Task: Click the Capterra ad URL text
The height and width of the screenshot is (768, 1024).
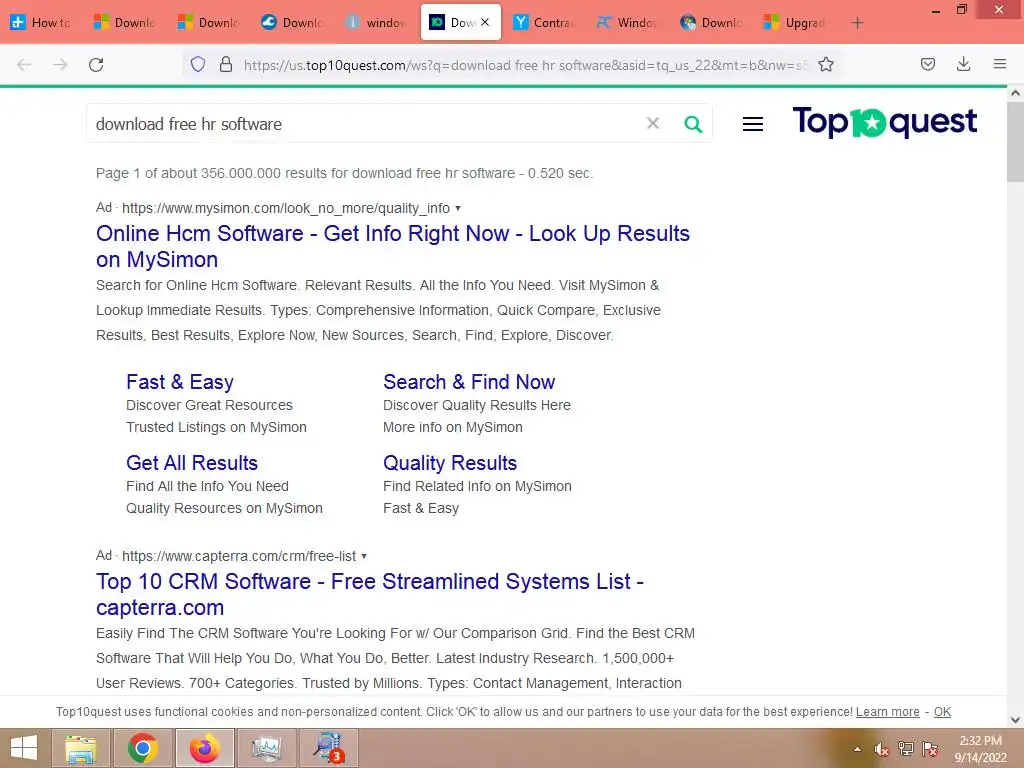Action: 239,556
